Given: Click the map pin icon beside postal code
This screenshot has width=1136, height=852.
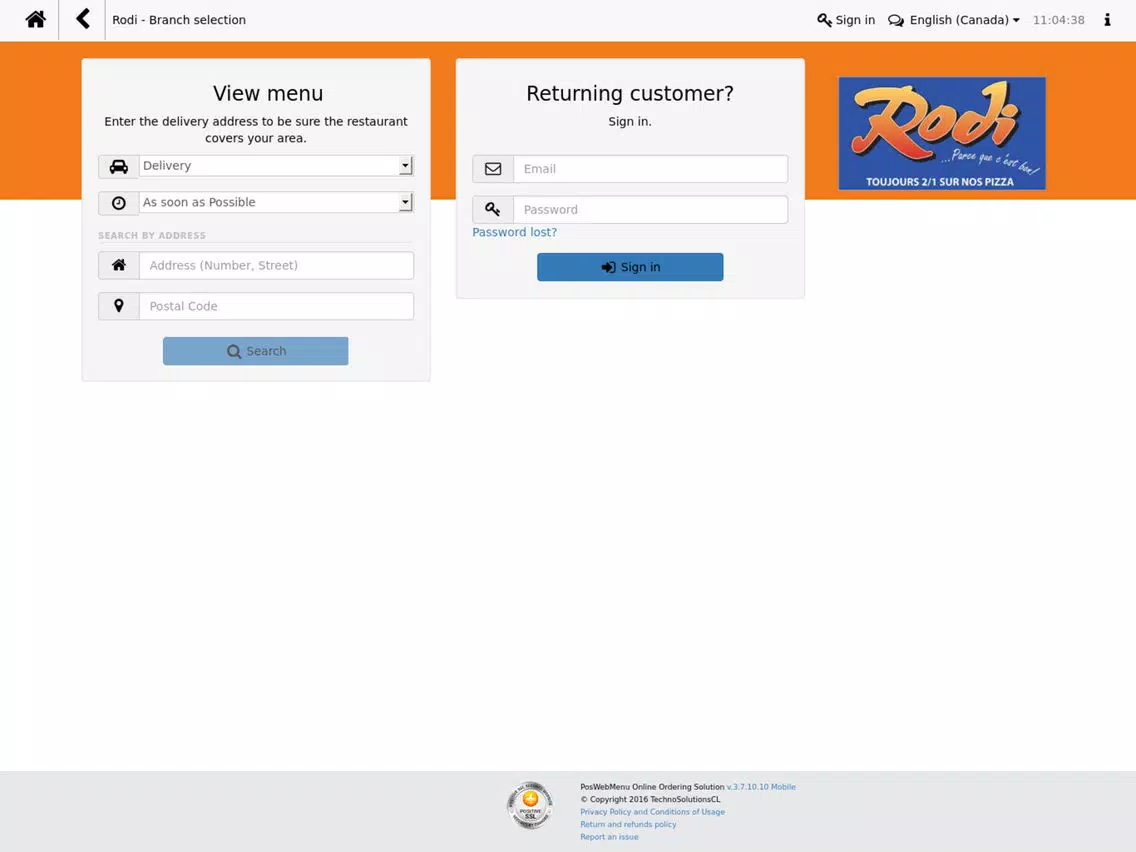Looking at the screenshot, I should point(119,306).
